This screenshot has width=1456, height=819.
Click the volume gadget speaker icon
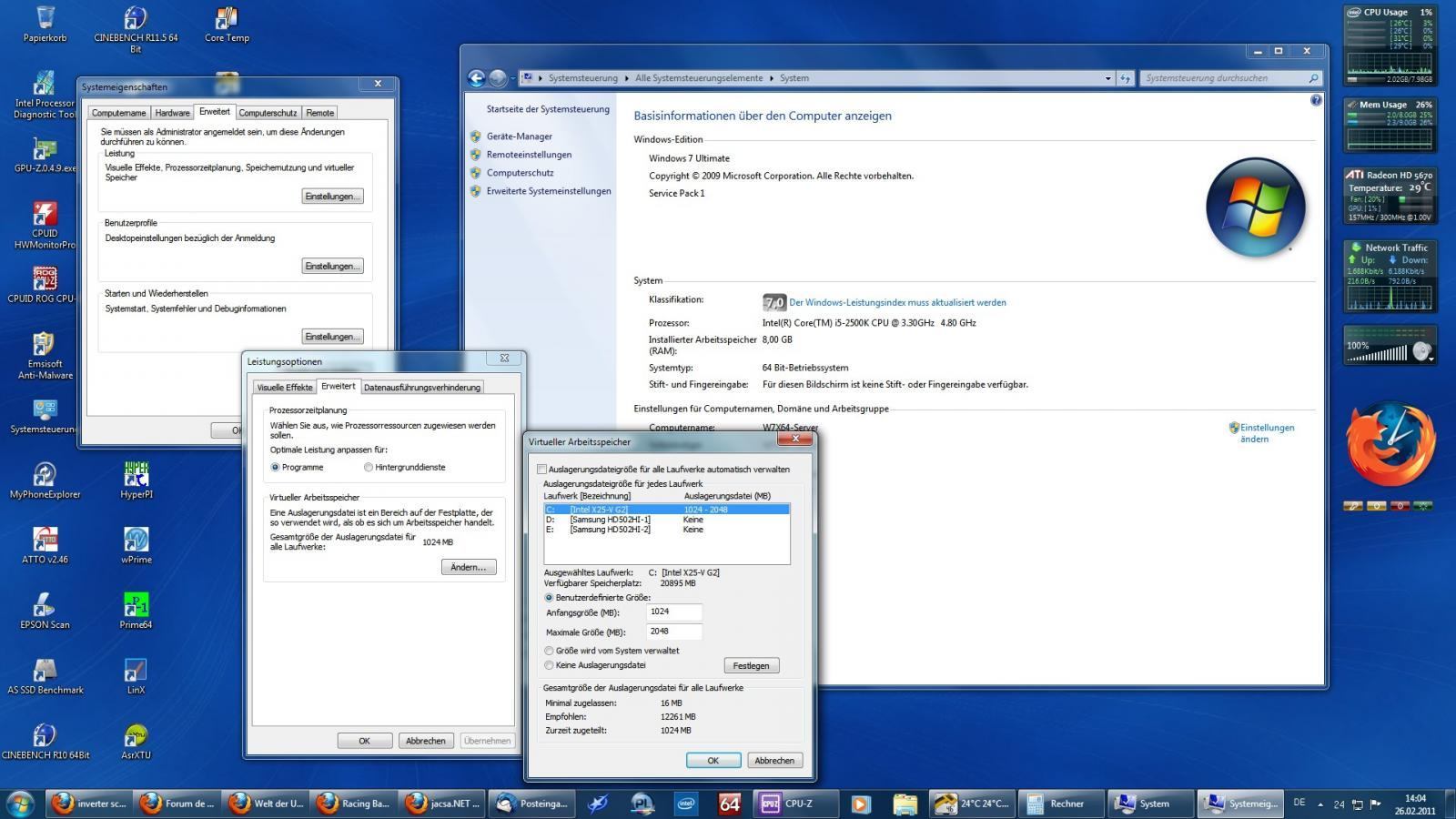pos(1422,351)
